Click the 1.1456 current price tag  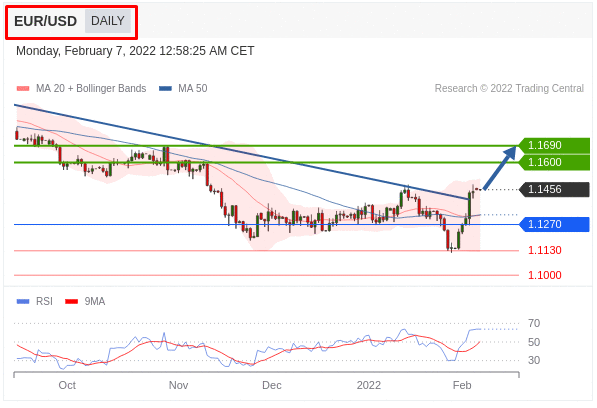tap(554, 189)
